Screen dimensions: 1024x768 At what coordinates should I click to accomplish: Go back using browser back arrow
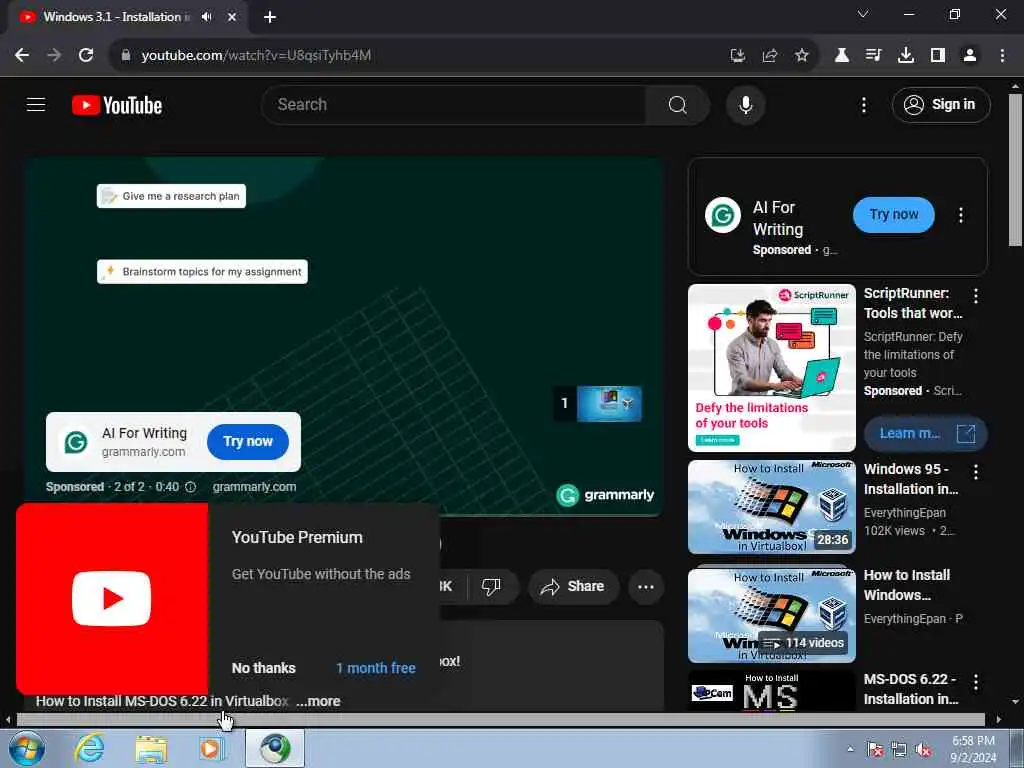pos(22,56)
